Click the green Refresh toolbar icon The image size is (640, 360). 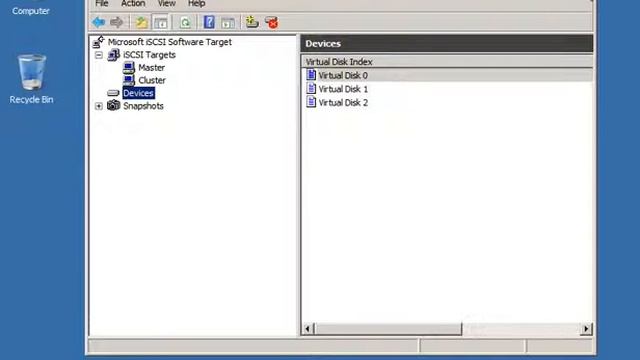[x=185, y=22]
